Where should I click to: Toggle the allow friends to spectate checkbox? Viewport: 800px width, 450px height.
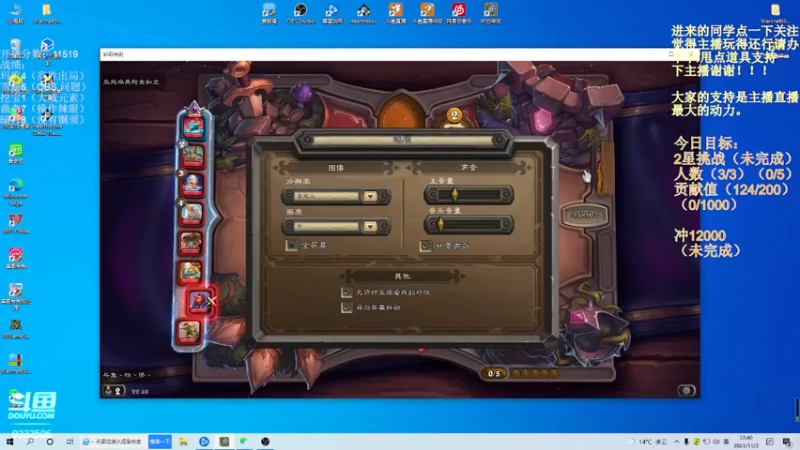click(x=347, y=292)
